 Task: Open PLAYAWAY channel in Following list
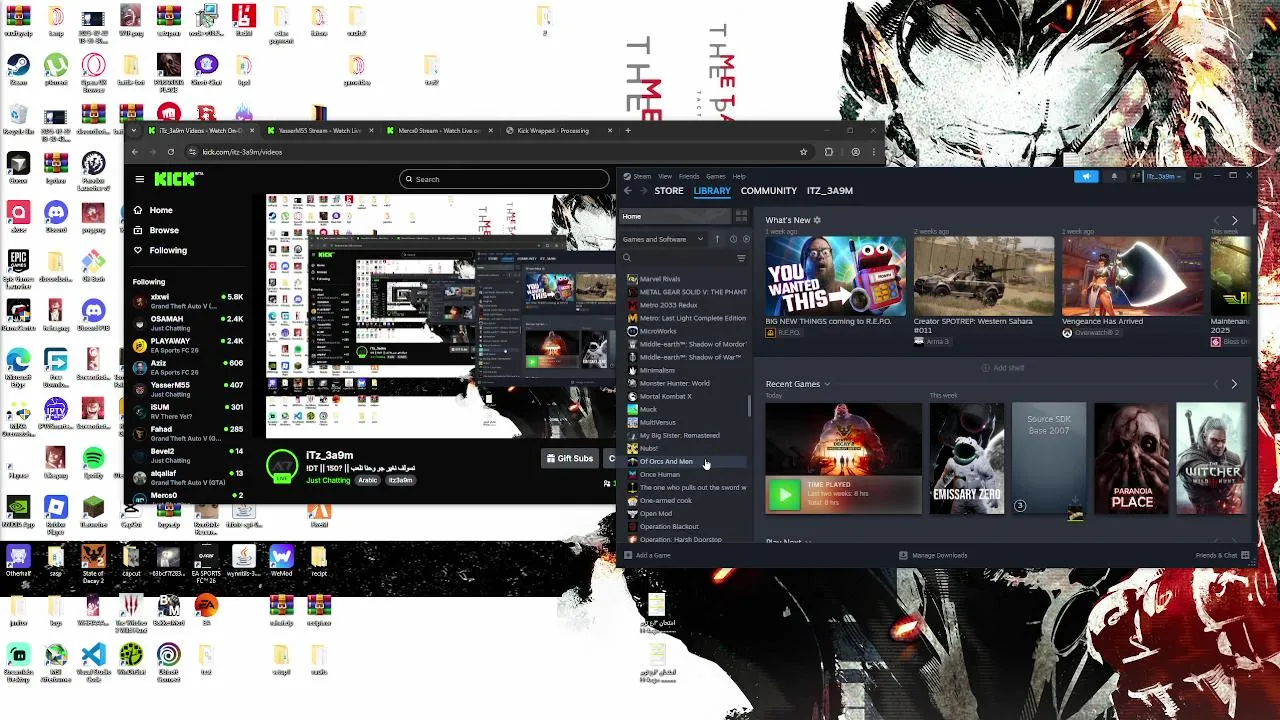[x=190, y=345]
